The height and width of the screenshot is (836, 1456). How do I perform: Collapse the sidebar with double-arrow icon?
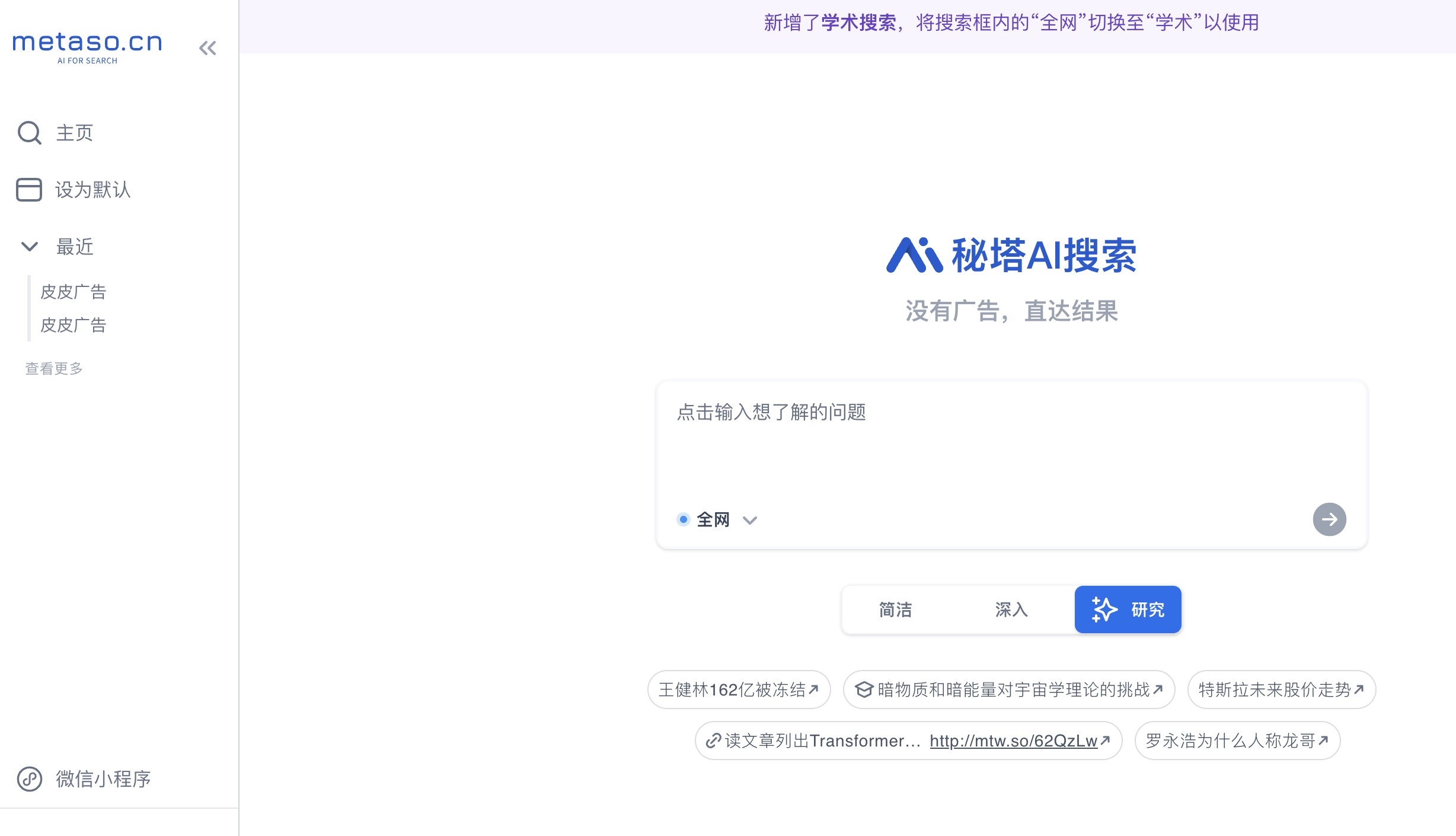[x=207, y=47]
